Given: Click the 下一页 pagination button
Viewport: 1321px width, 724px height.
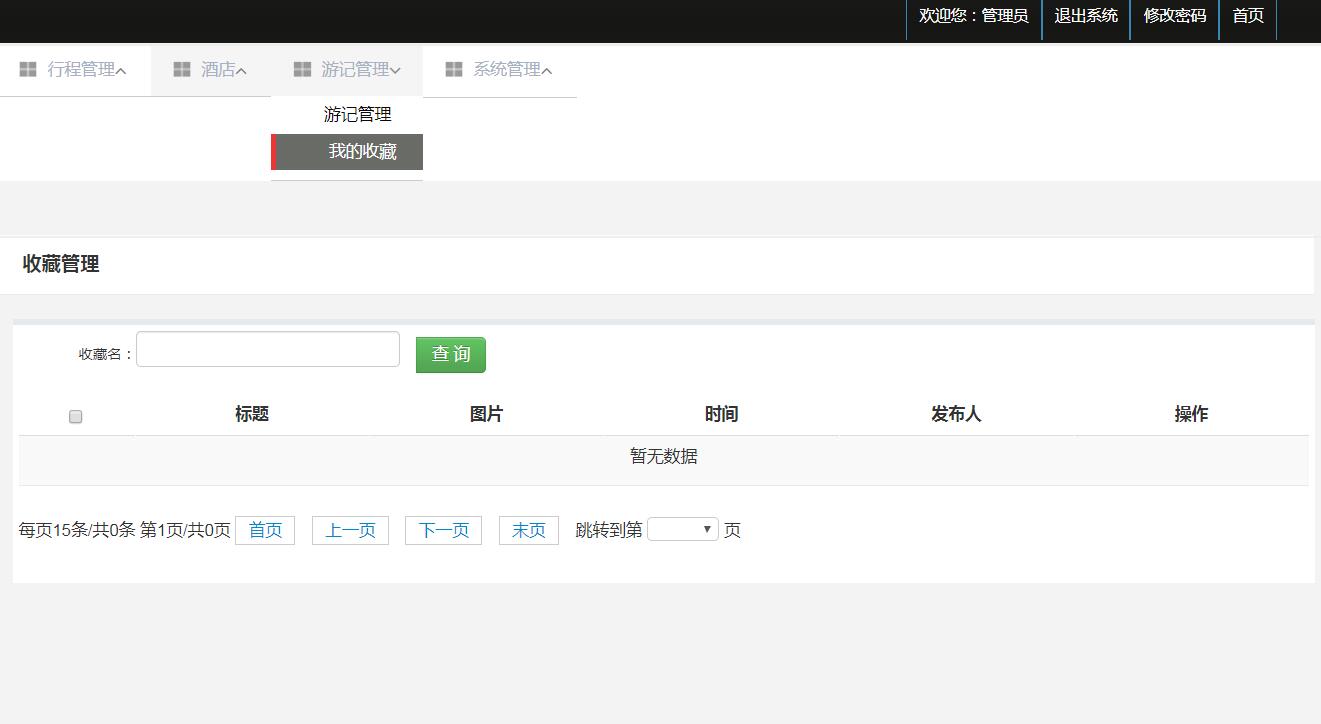Looking at the screenshot, I should click(443, 530).
